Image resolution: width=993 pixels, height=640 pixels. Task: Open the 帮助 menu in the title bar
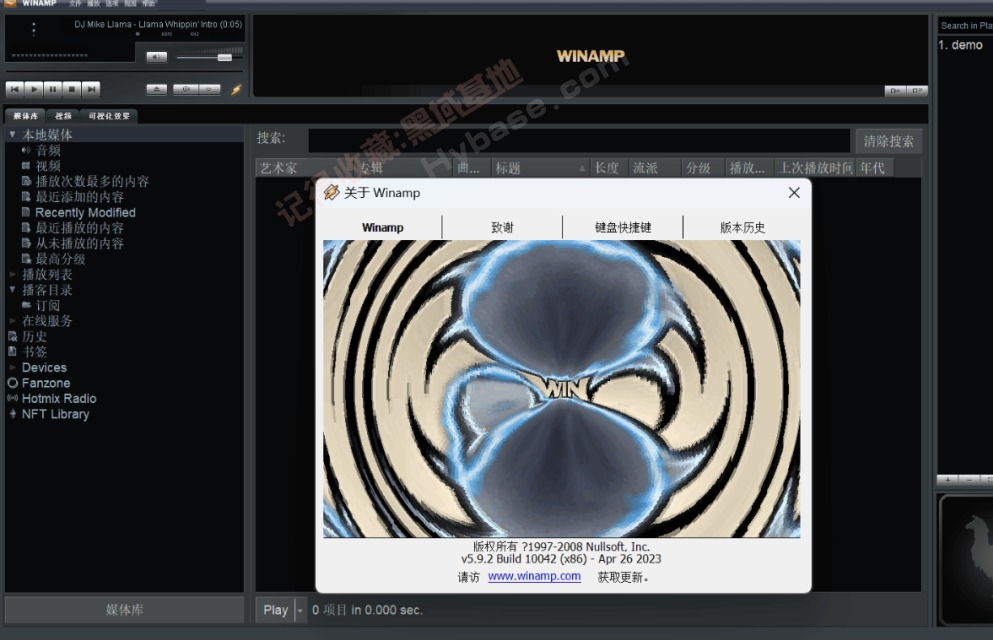click(149, 3)
